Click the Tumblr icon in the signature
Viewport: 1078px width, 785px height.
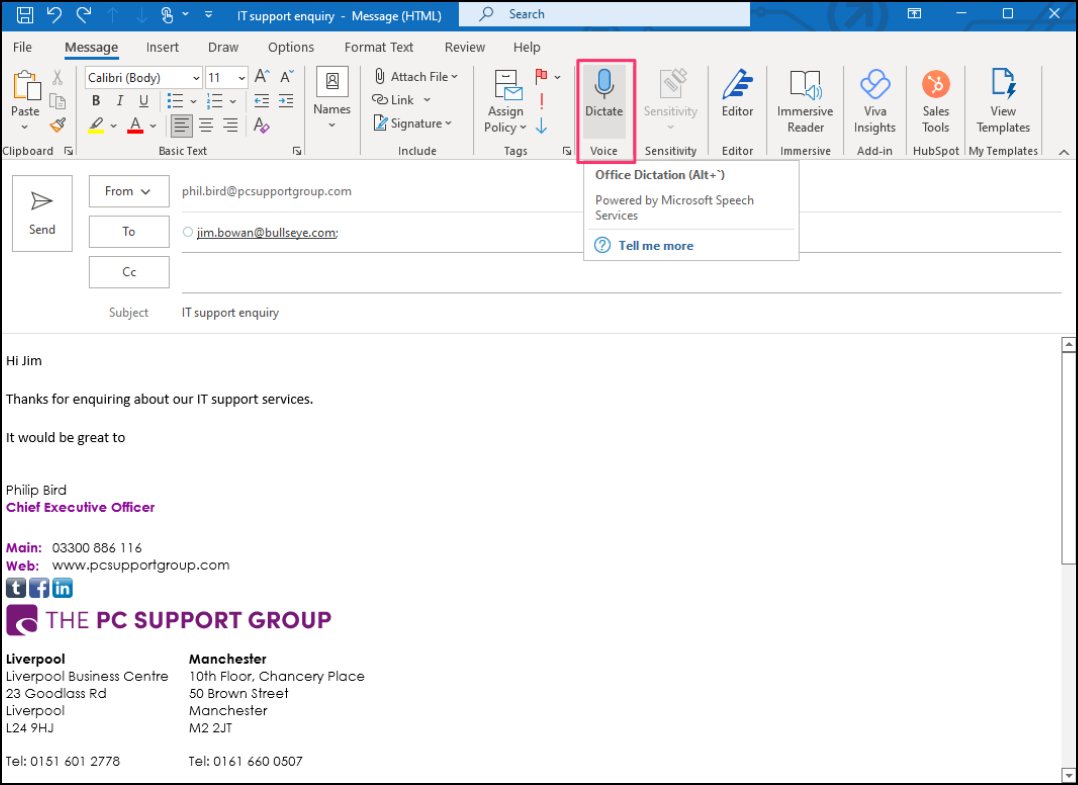coord(16,588)
